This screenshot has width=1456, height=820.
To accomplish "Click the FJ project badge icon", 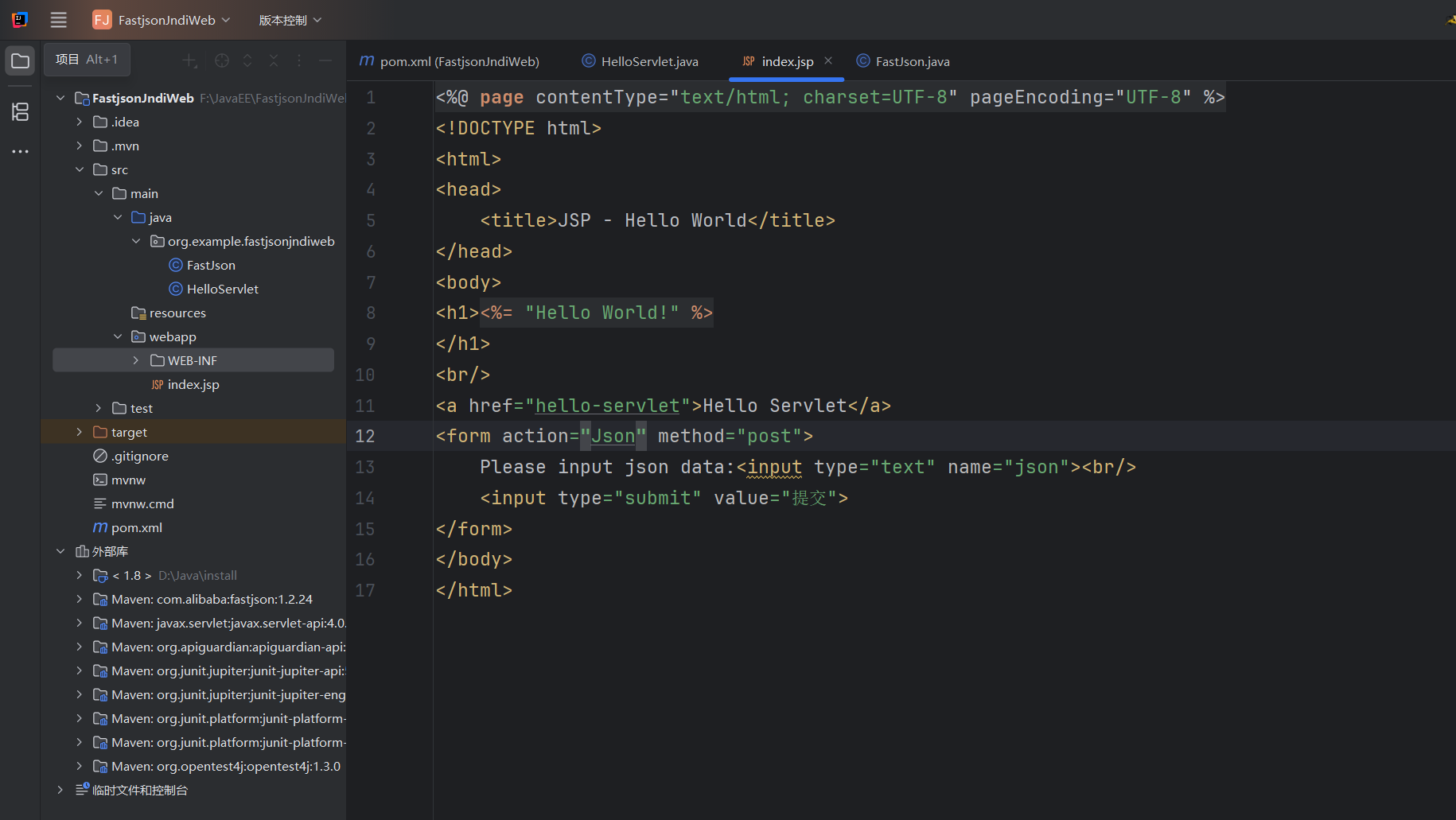I will [102, 20].
